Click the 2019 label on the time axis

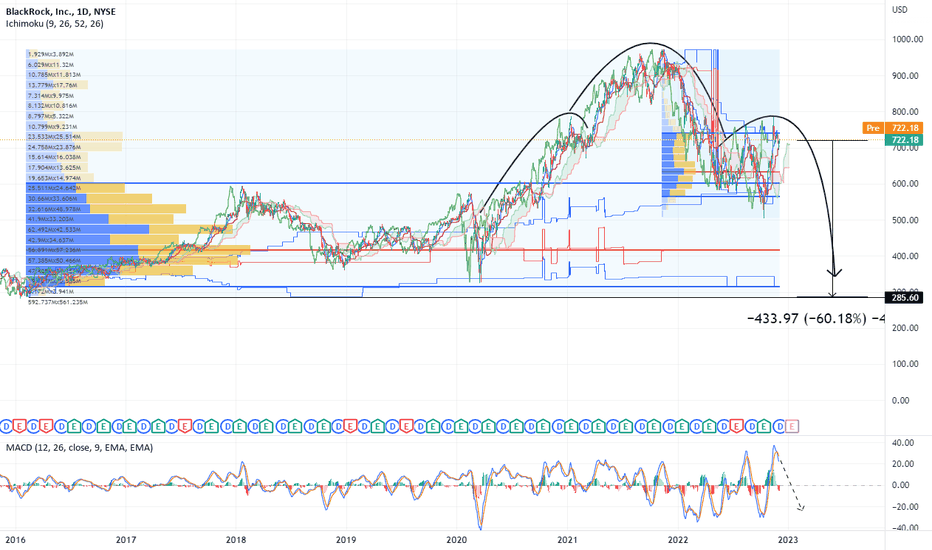(346, 540)
